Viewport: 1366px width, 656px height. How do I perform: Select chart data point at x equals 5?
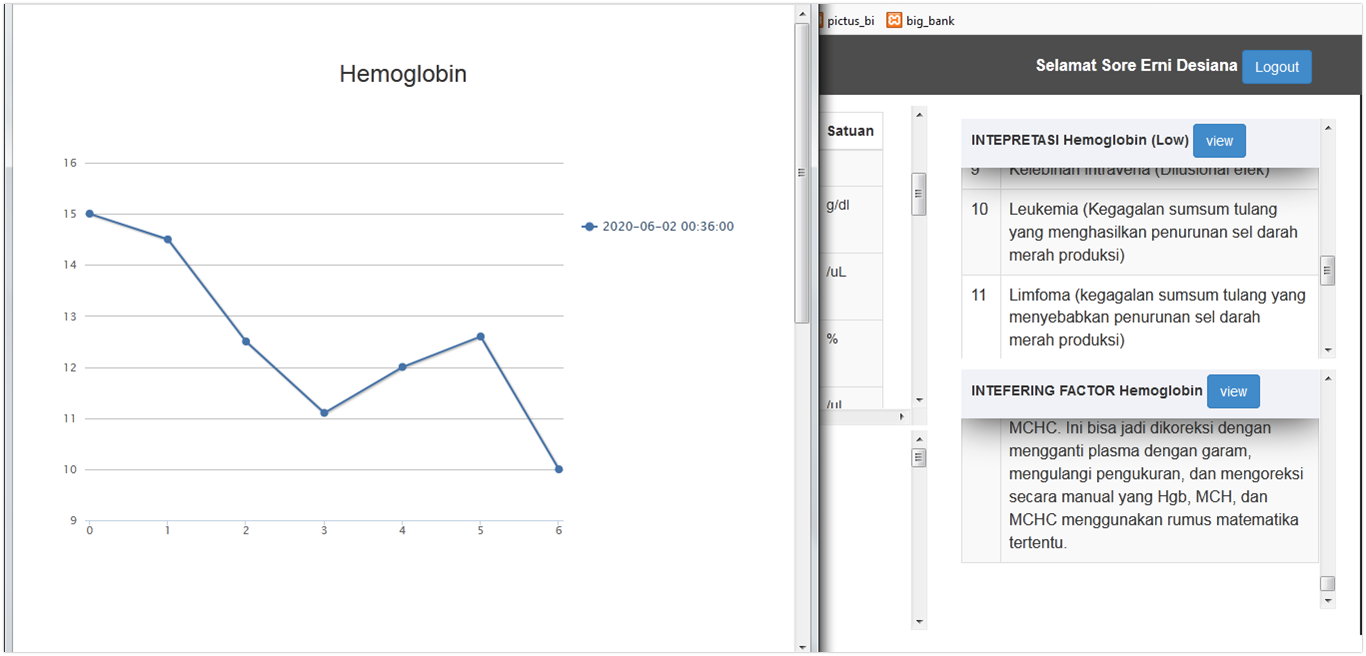[481, 337]
